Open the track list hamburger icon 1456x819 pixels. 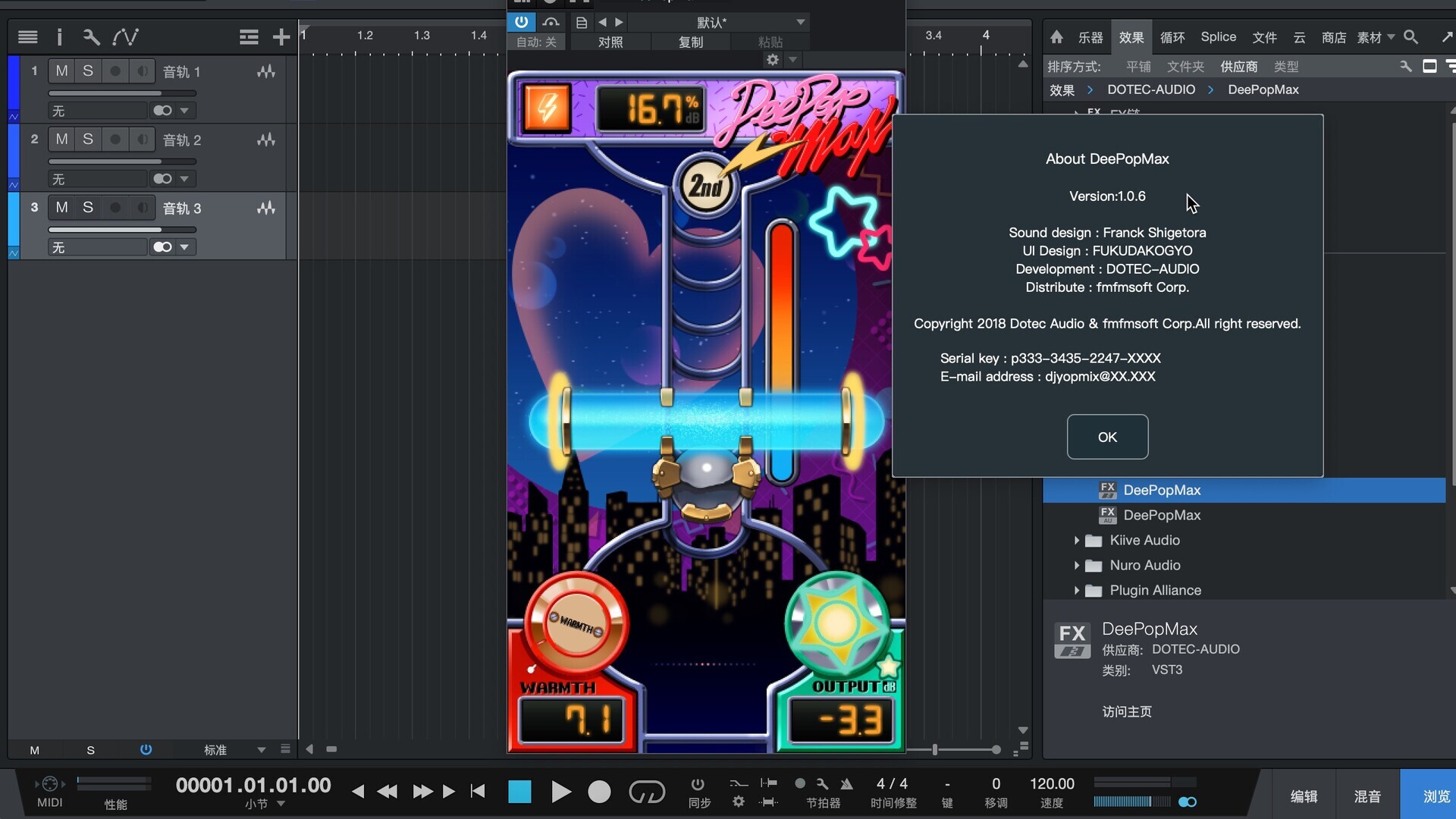click(28, 36)
